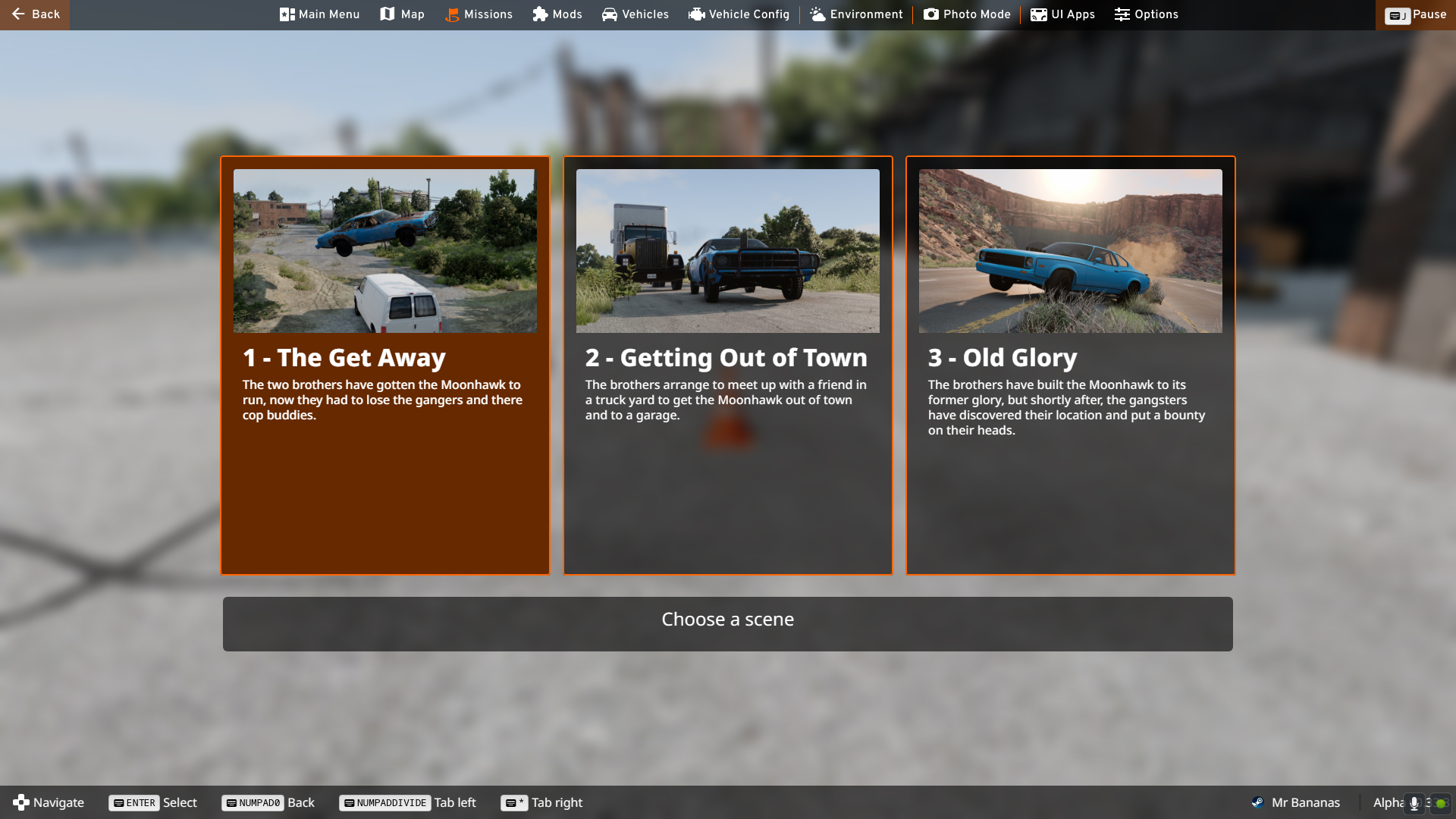This screenshot has width=1456, height=819.
Task: Open the Photo Mode camera icon
Action: click(x=930, y=14)
